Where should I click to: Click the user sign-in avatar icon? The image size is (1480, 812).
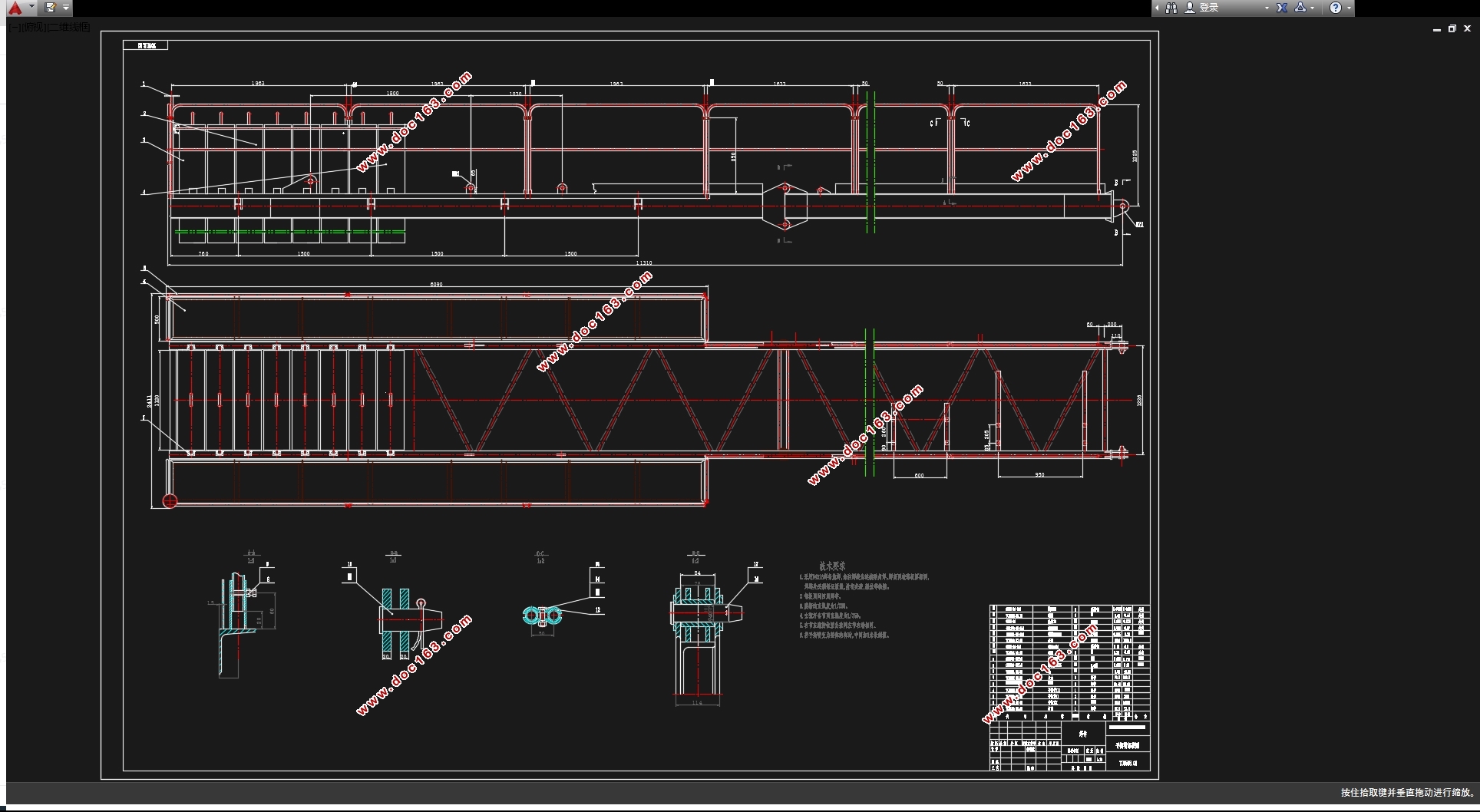pyautogui.click(x=1190, y=8)
